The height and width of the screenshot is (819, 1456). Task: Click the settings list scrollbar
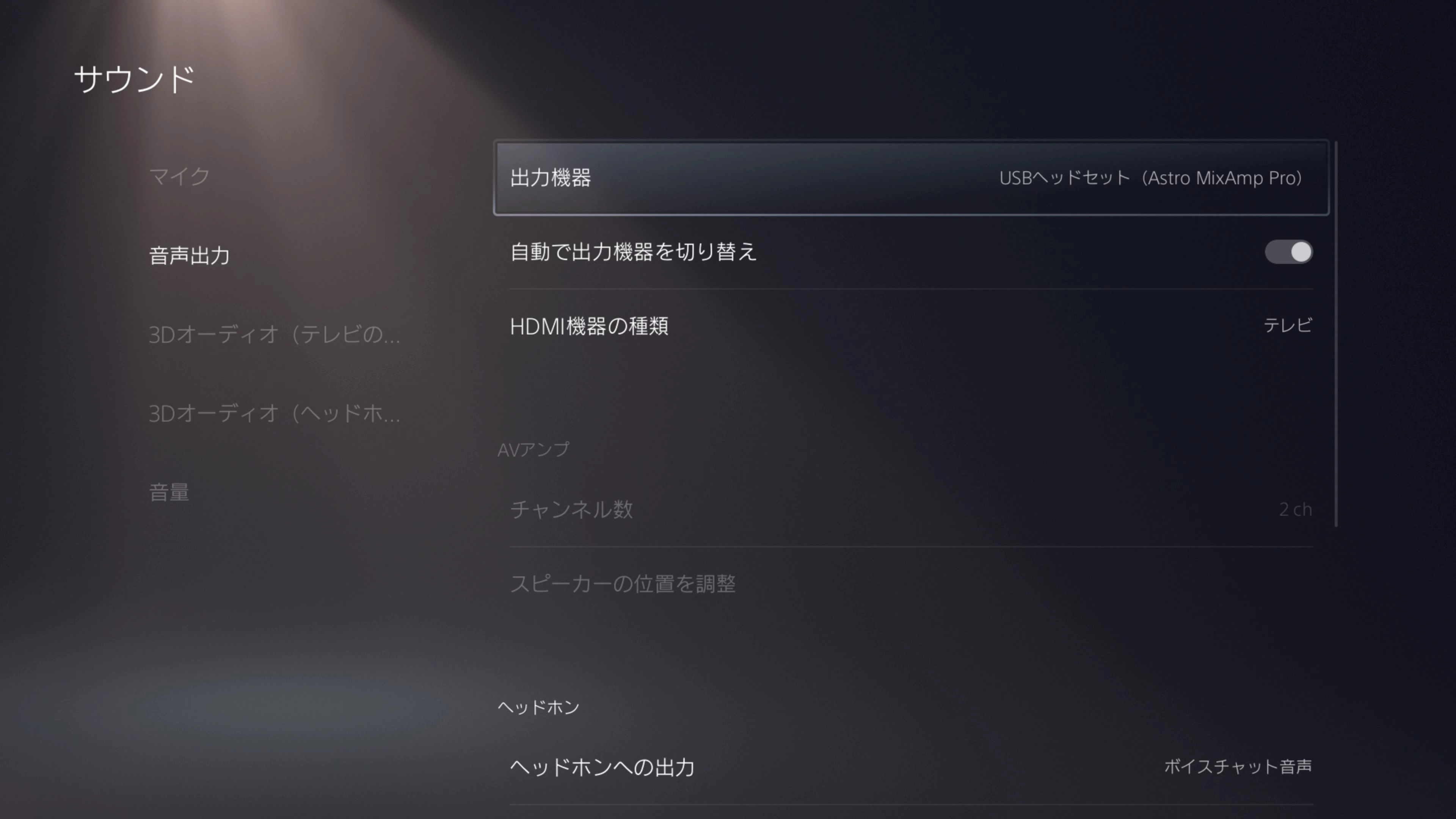[x=1335, y=334]
